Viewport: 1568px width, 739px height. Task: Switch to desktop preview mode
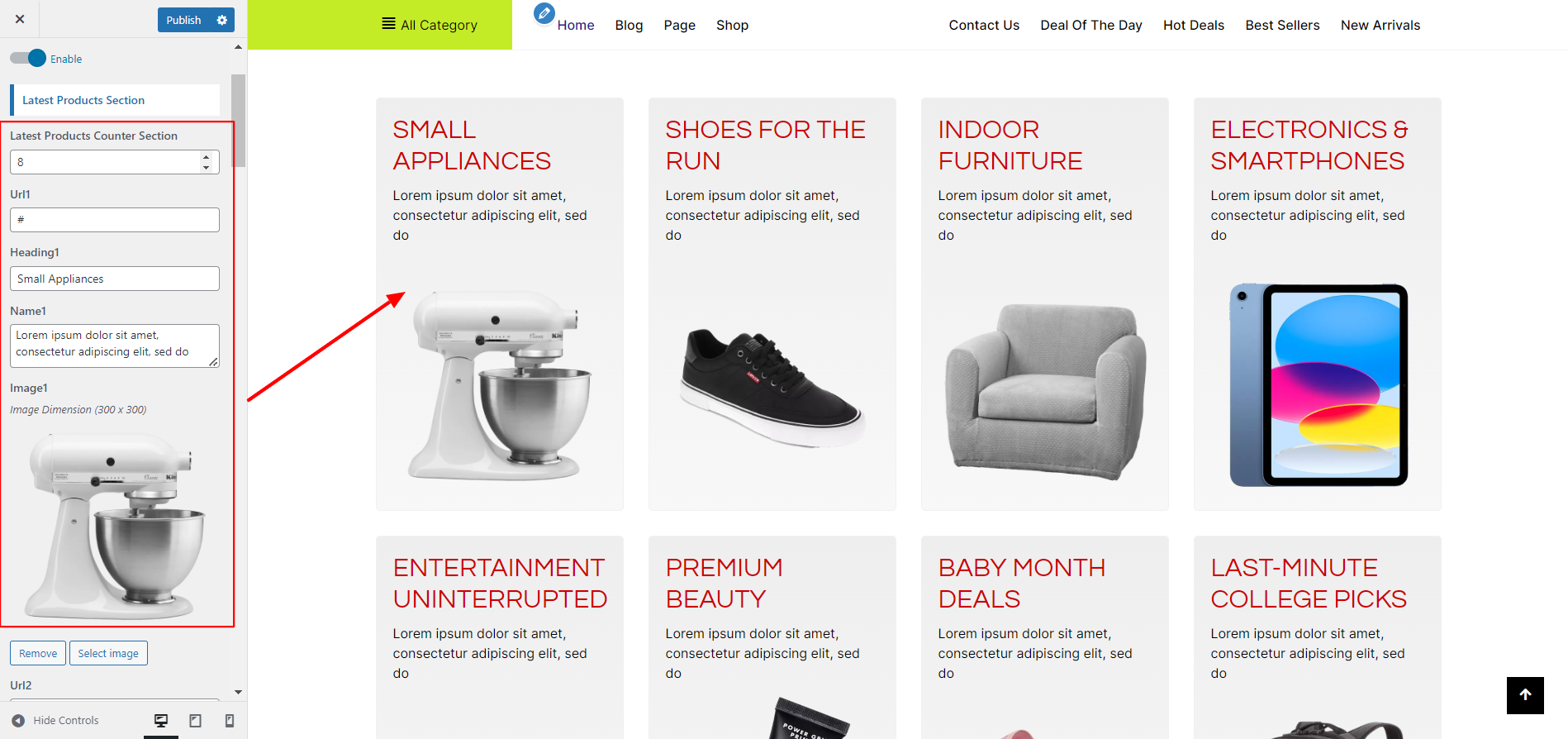click(x=161, y=721)
